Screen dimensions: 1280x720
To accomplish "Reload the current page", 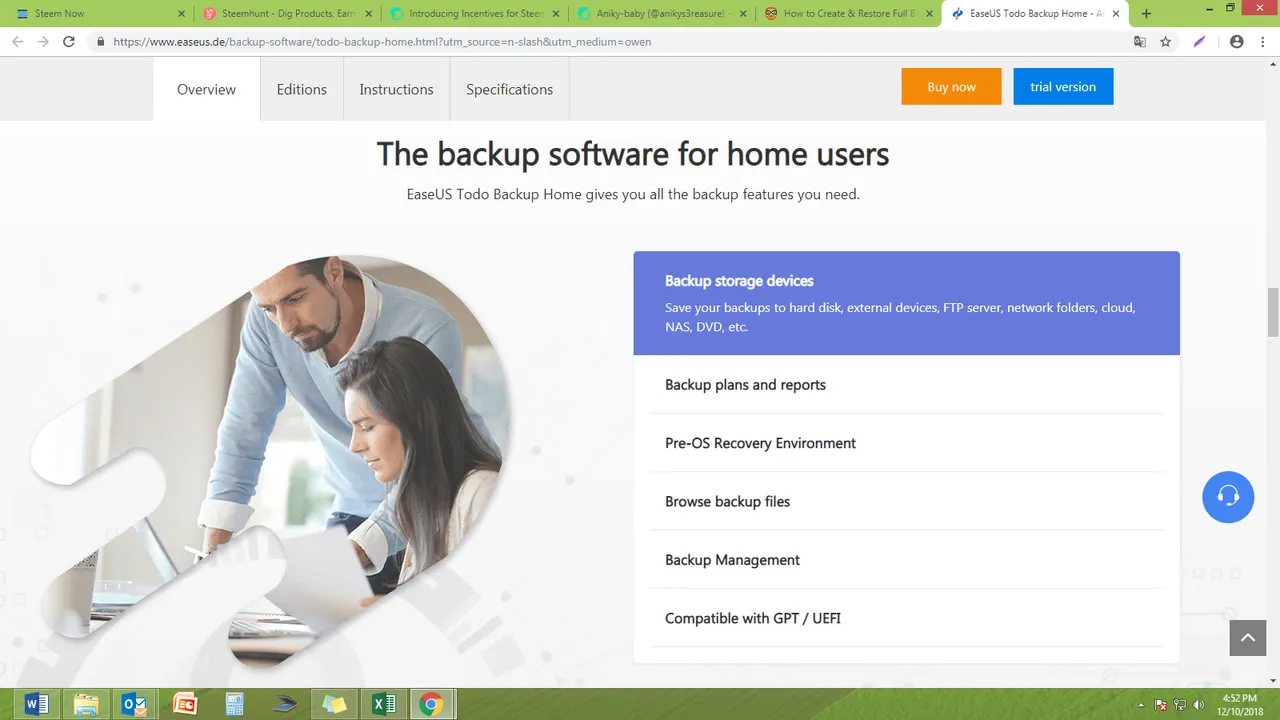I will 69,42.
